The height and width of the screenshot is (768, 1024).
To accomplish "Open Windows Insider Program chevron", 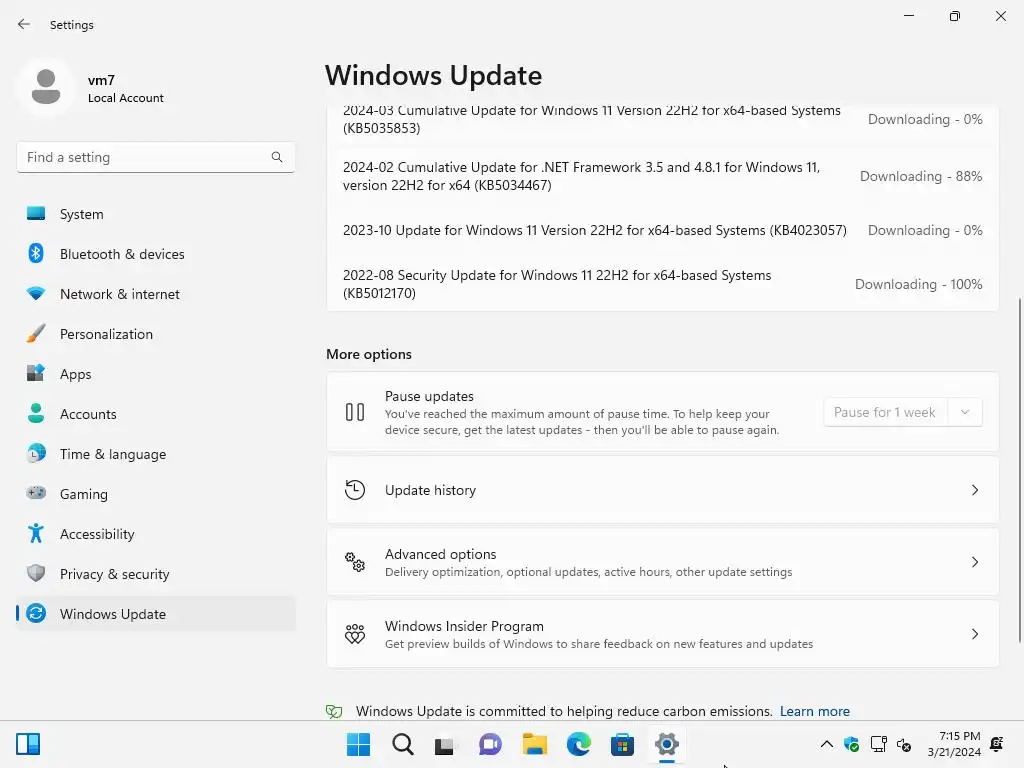I will tap(974, 633).
